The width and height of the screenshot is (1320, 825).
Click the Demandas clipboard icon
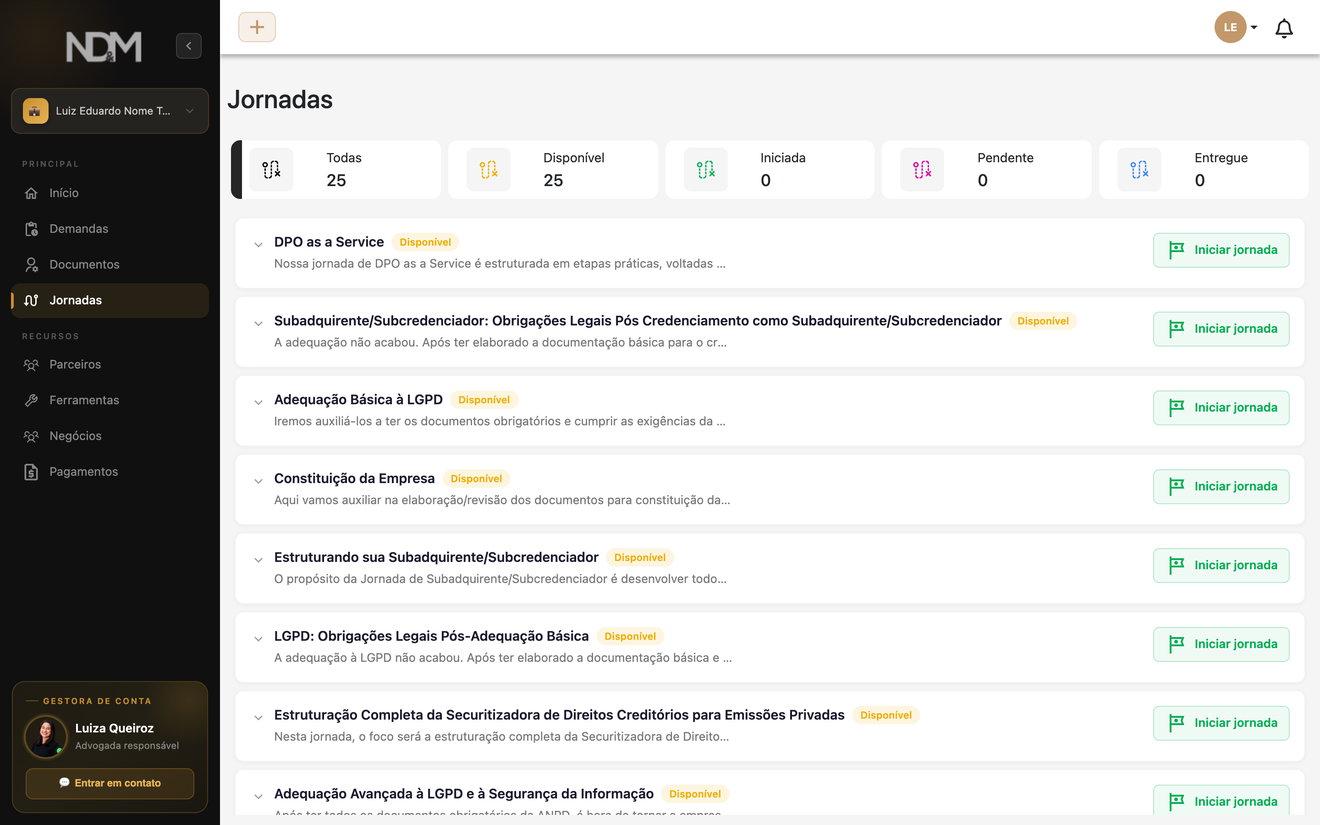31,229
